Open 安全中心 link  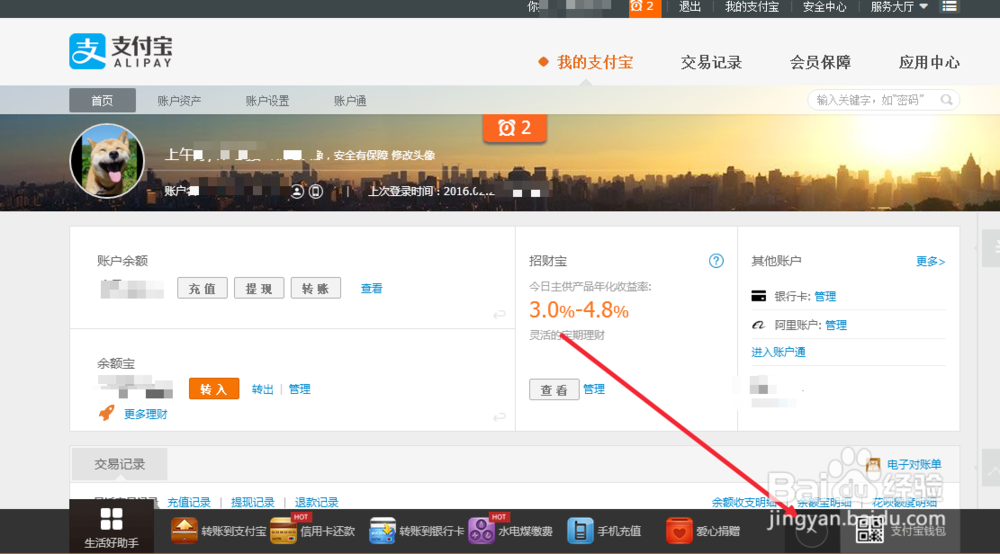tap(824, 7)
